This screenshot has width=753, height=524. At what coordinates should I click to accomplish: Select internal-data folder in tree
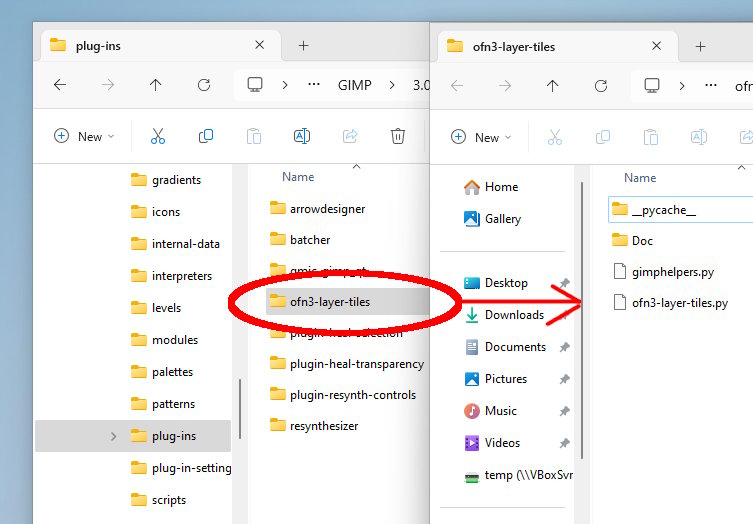point(175,244)
